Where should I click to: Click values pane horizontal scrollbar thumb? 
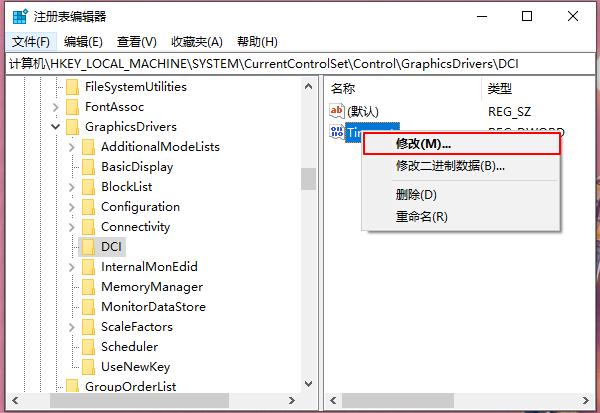[398, 400]
